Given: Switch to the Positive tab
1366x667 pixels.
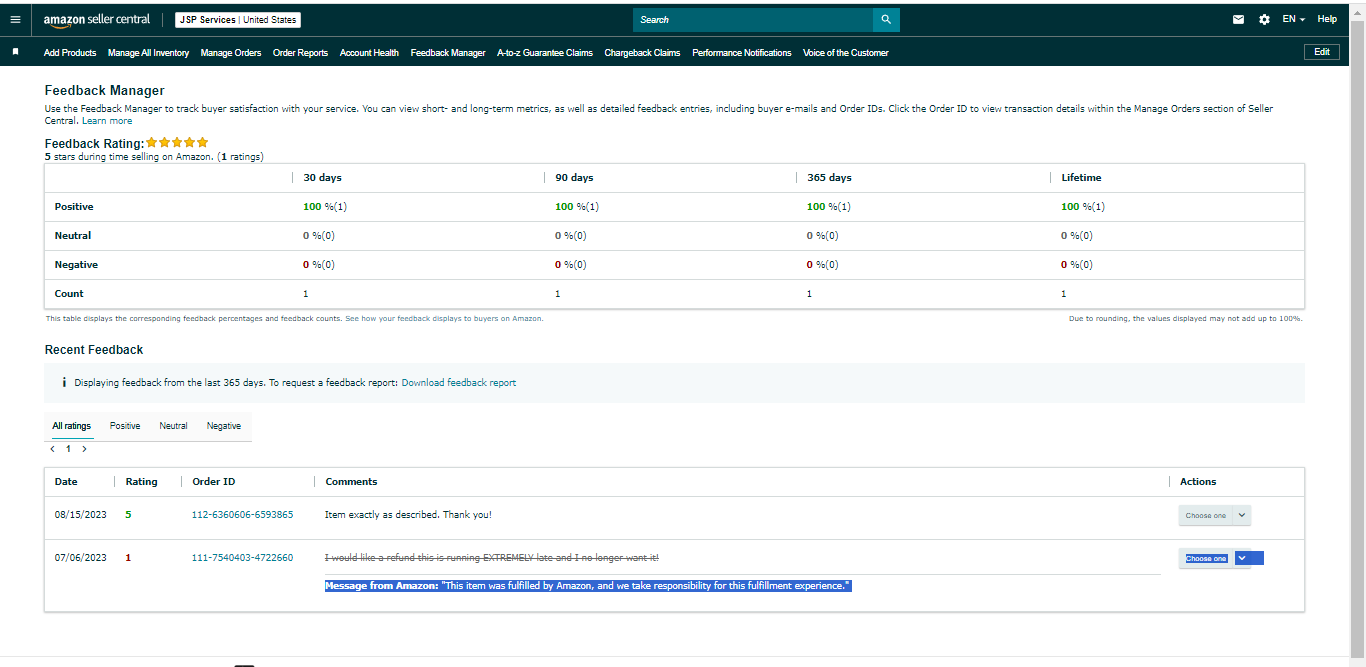Looking at the screenshot, I should (x=125, y=426).
